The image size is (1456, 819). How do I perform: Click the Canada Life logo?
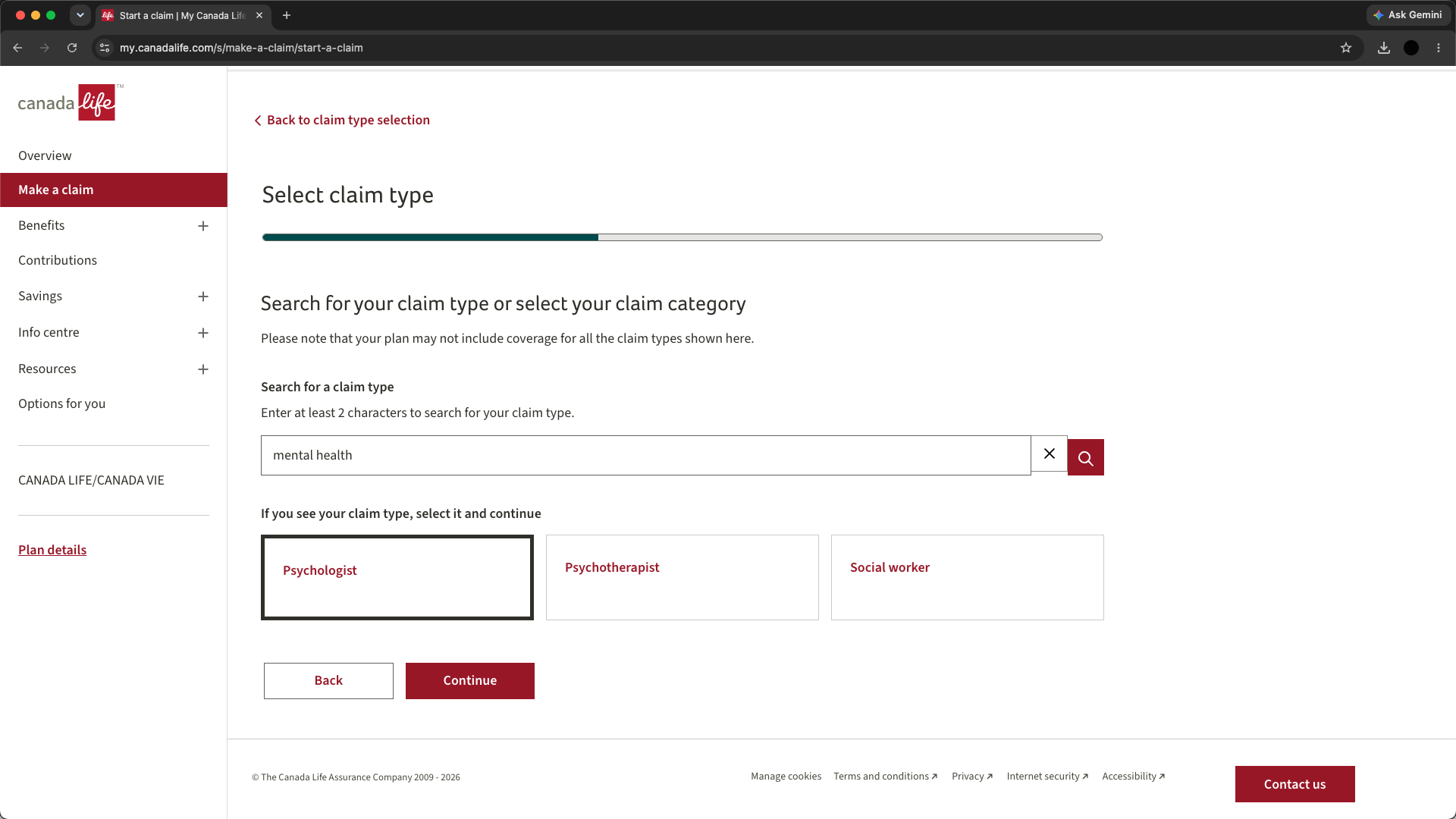[x=71, y=102]
